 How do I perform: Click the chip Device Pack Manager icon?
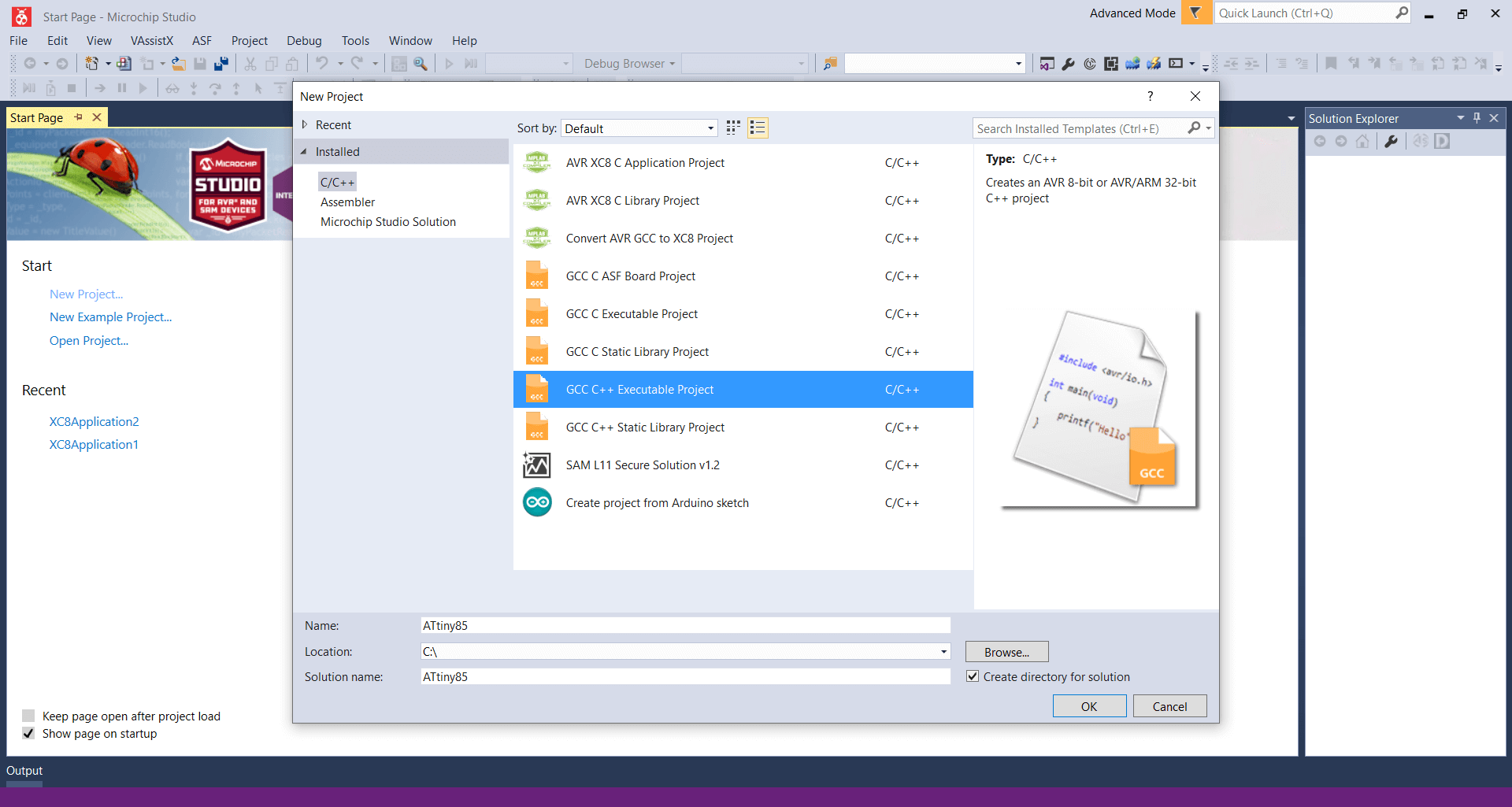pos(1111,64)
